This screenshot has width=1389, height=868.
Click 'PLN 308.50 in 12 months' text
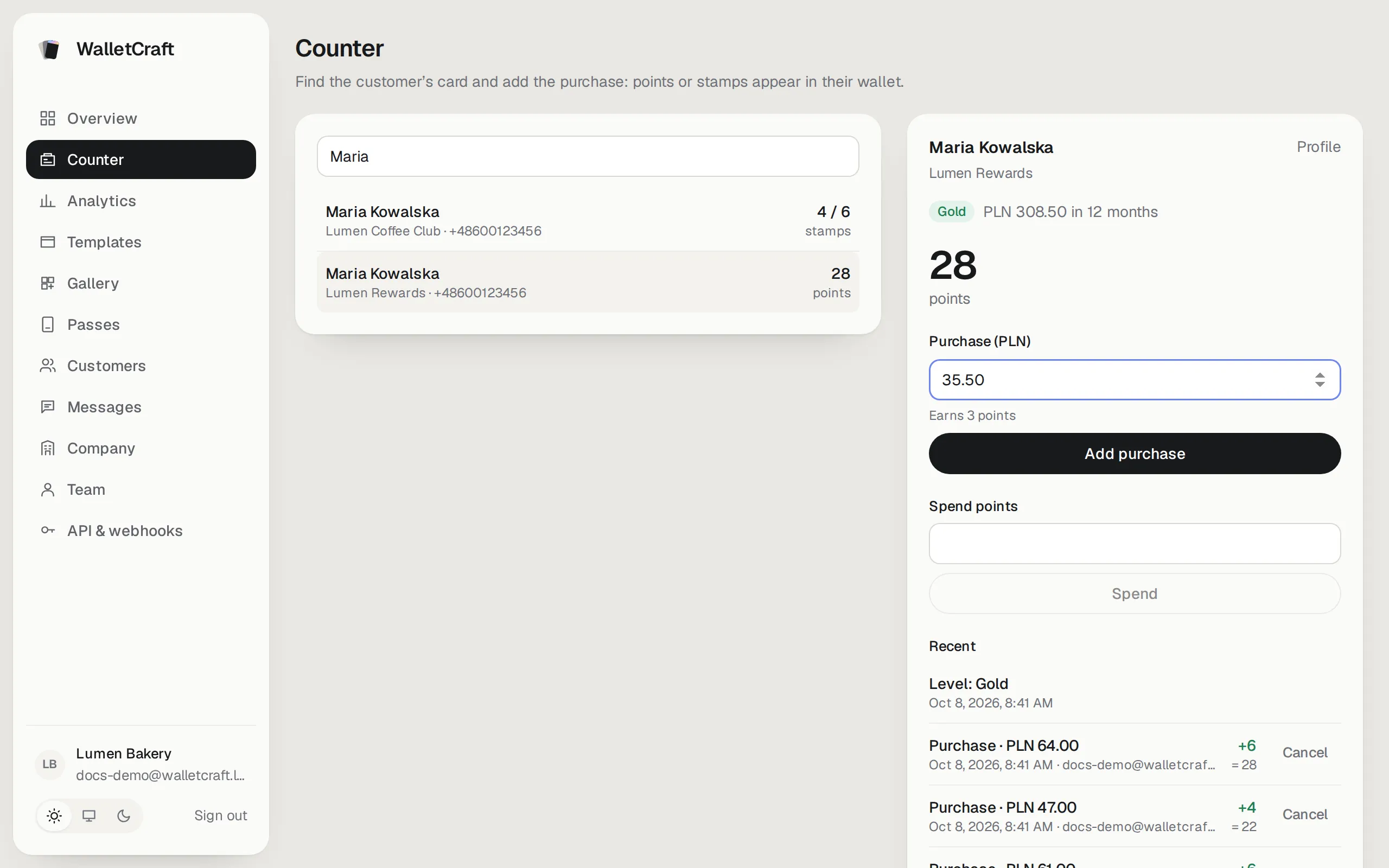1070,212
